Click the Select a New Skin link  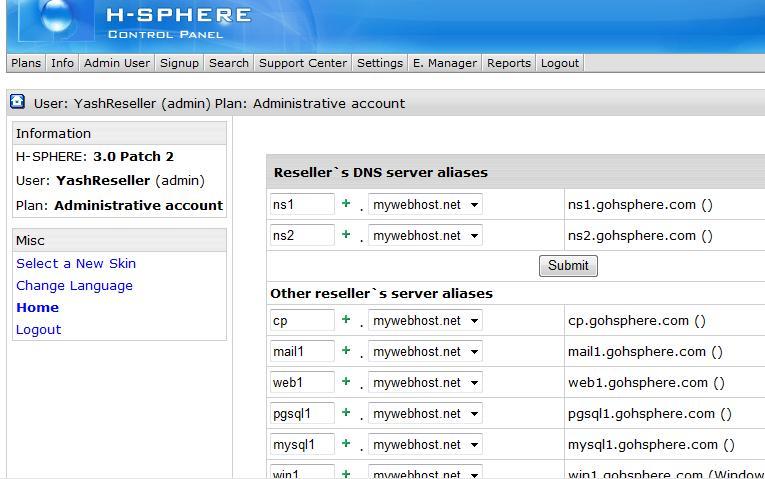[x=76, y=263]
